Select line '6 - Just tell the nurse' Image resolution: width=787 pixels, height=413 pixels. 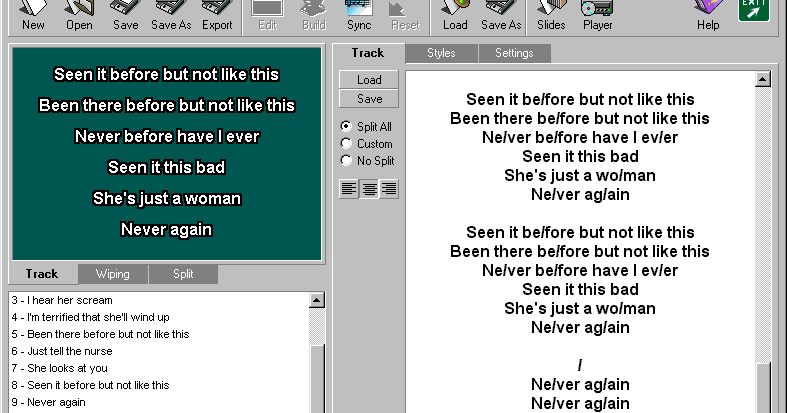pyautogui.click(x=62, y=351)
